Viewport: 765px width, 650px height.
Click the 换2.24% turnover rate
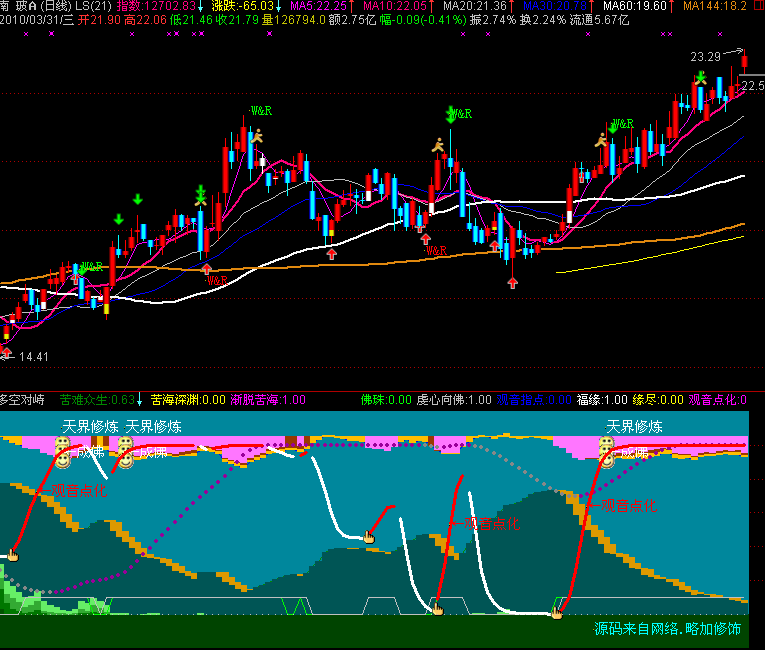coord(543,20)
